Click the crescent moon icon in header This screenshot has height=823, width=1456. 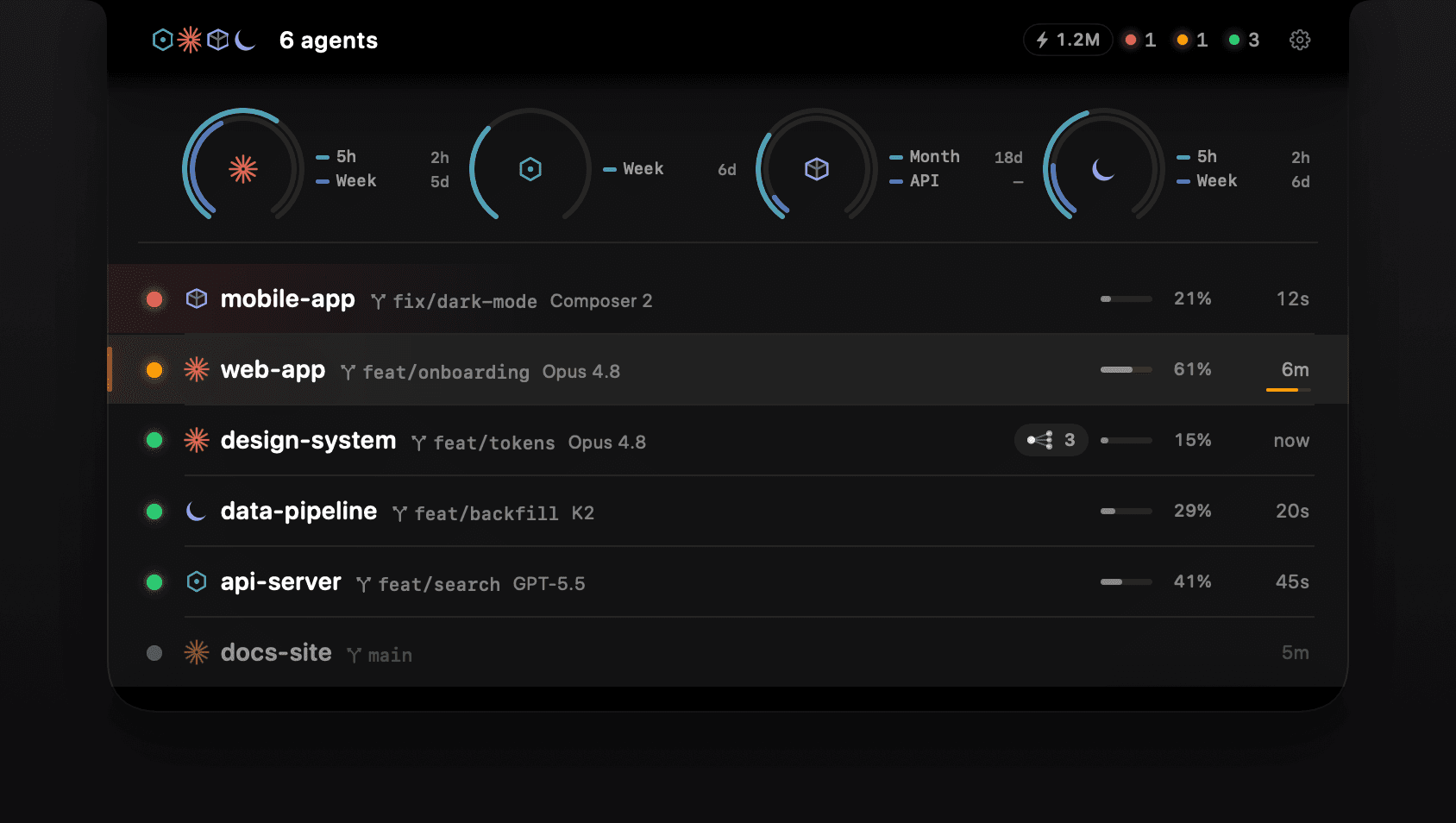[245, 40]
